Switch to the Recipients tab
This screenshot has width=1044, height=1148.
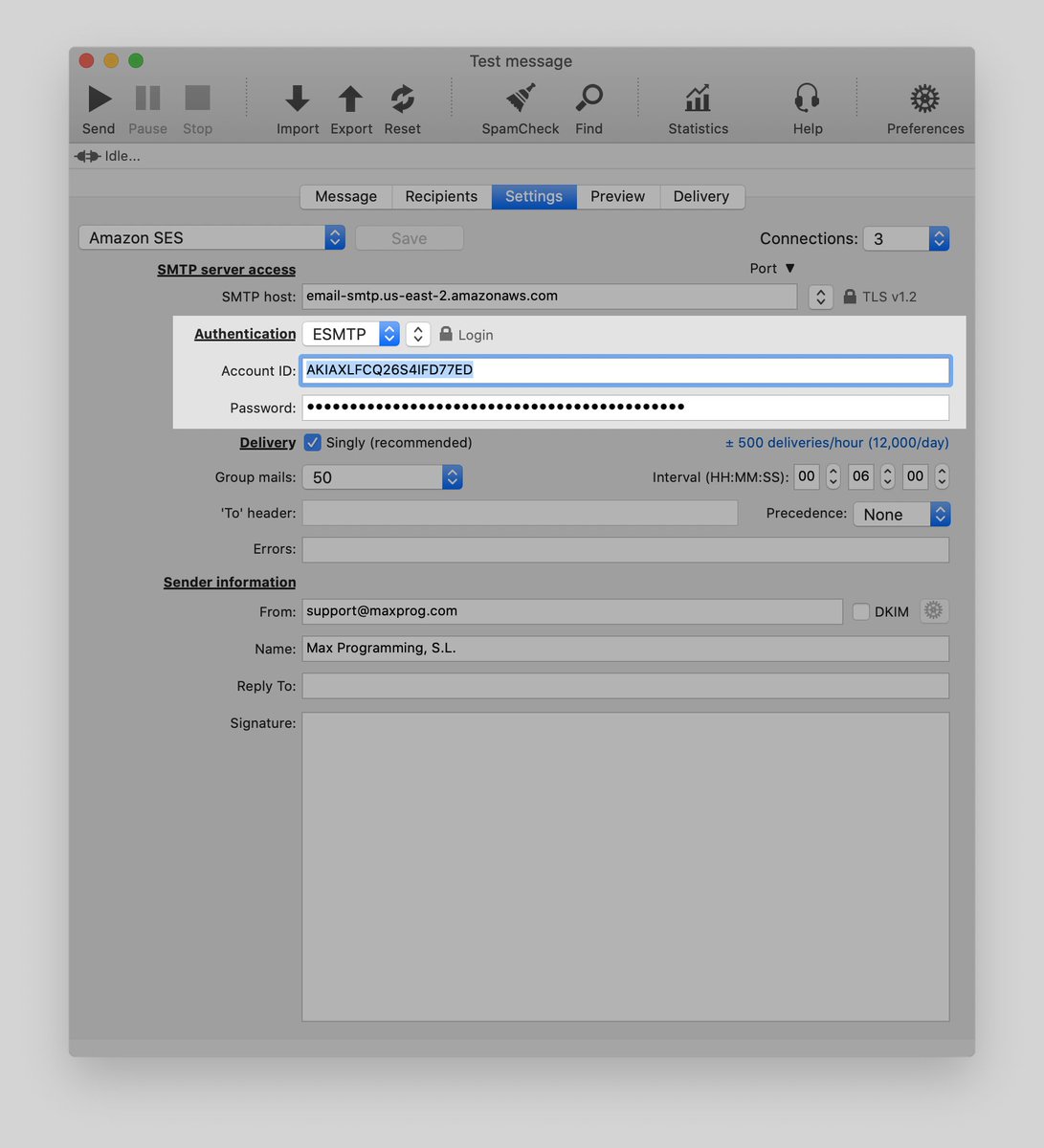click(441, 196)
